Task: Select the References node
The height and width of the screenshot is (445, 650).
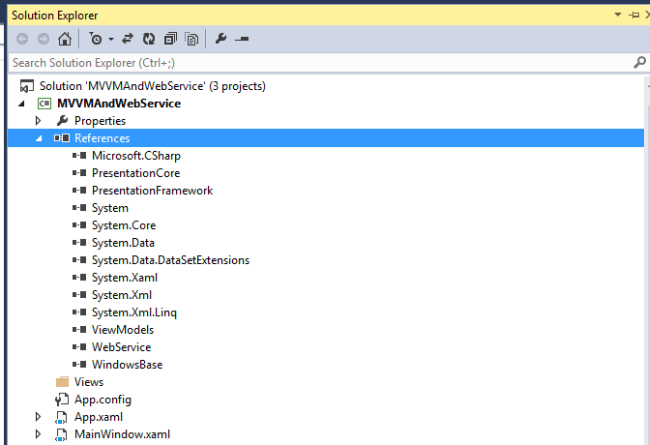Action: click(x=102, y=138)
